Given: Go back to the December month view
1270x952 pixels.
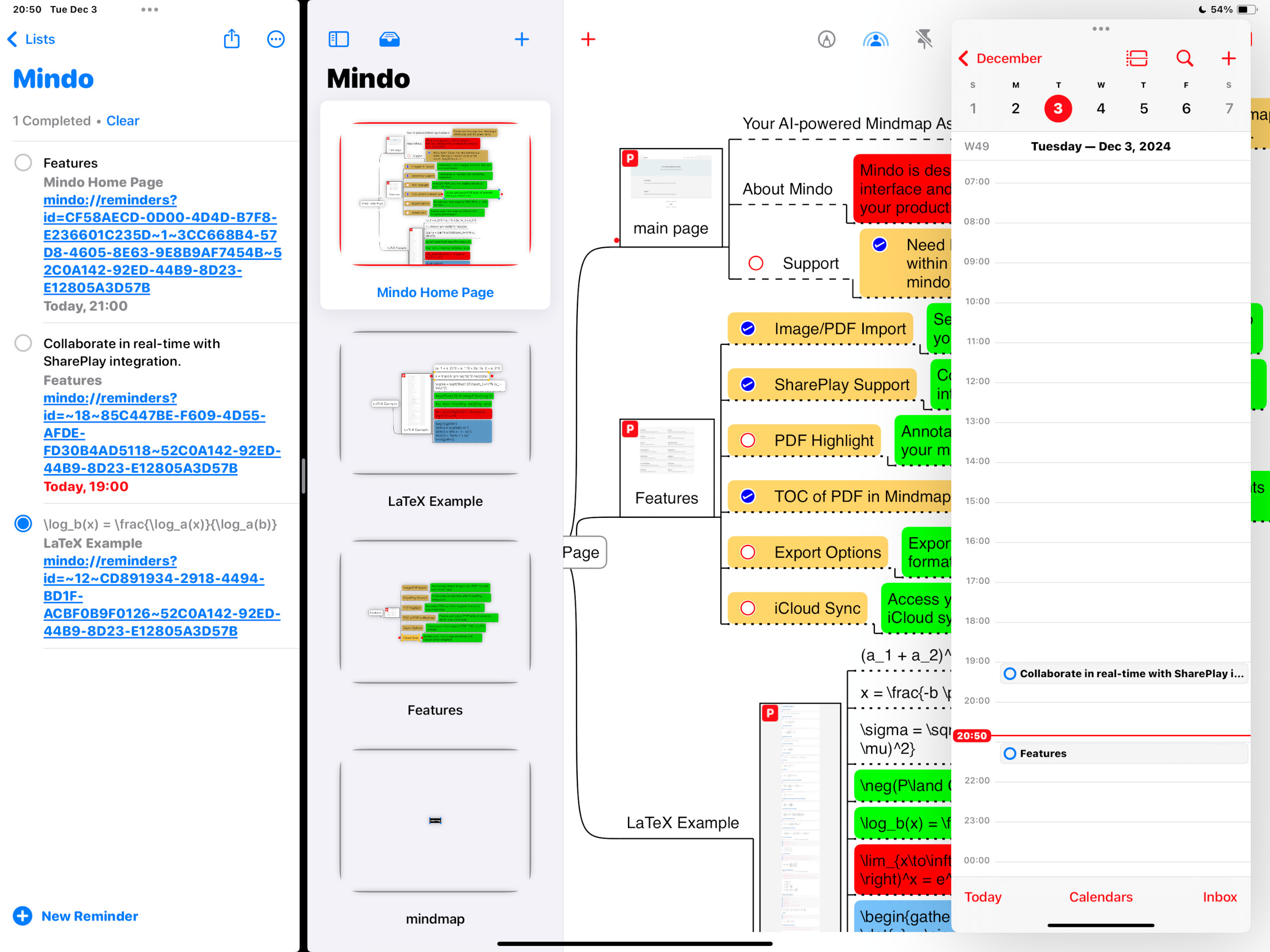Looking at the screenshot, I should 1000,58.
